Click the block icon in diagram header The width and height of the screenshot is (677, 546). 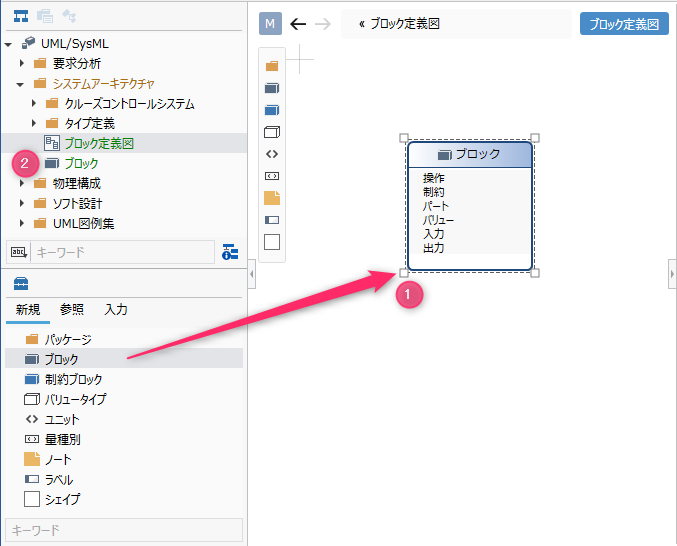click(x=445, y=155)
